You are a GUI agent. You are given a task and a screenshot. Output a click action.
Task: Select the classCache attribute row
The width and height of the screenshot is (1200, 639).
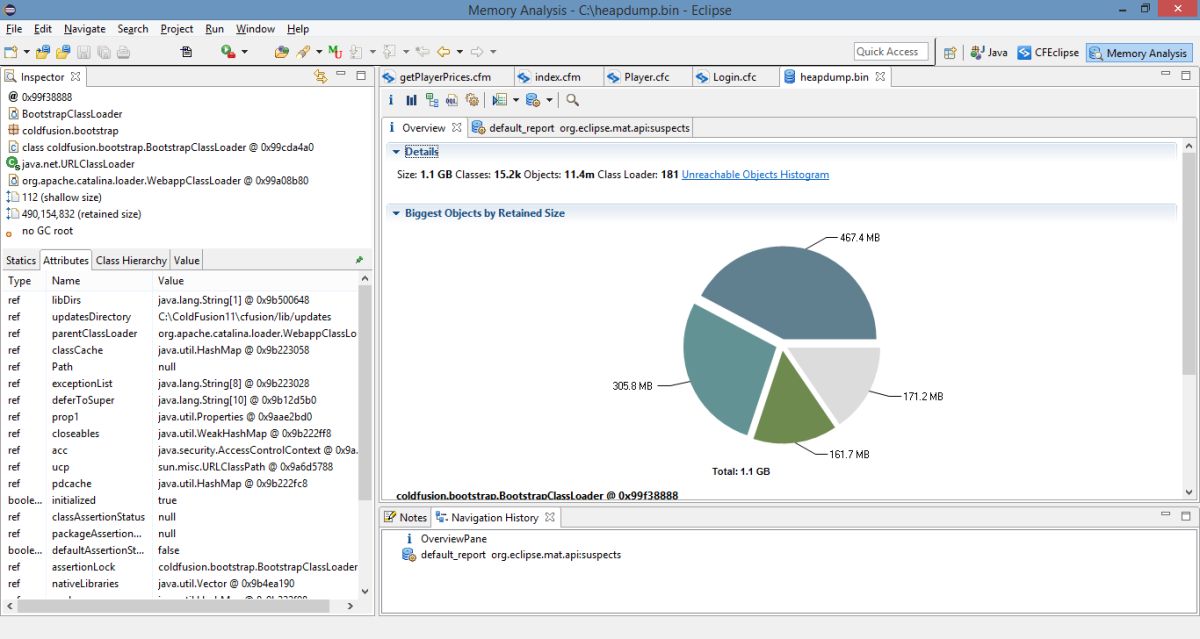coord(181,350)
